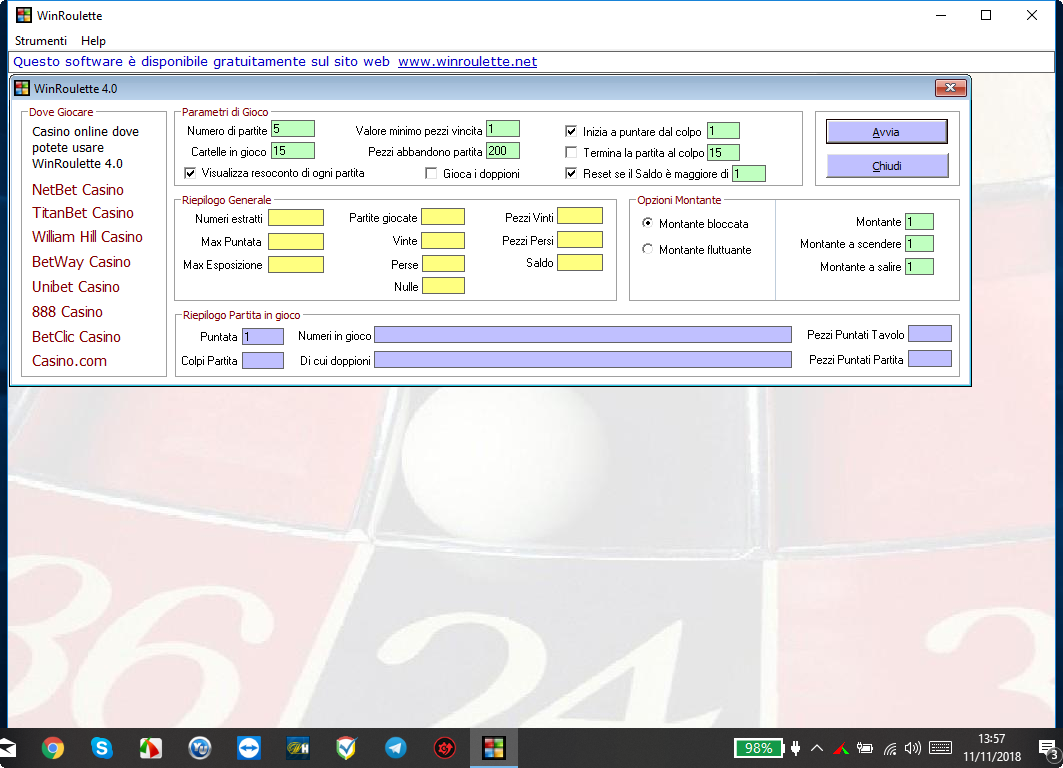Click the 'Inizia a puntare dal colpo' value field

tap(723, 131)
